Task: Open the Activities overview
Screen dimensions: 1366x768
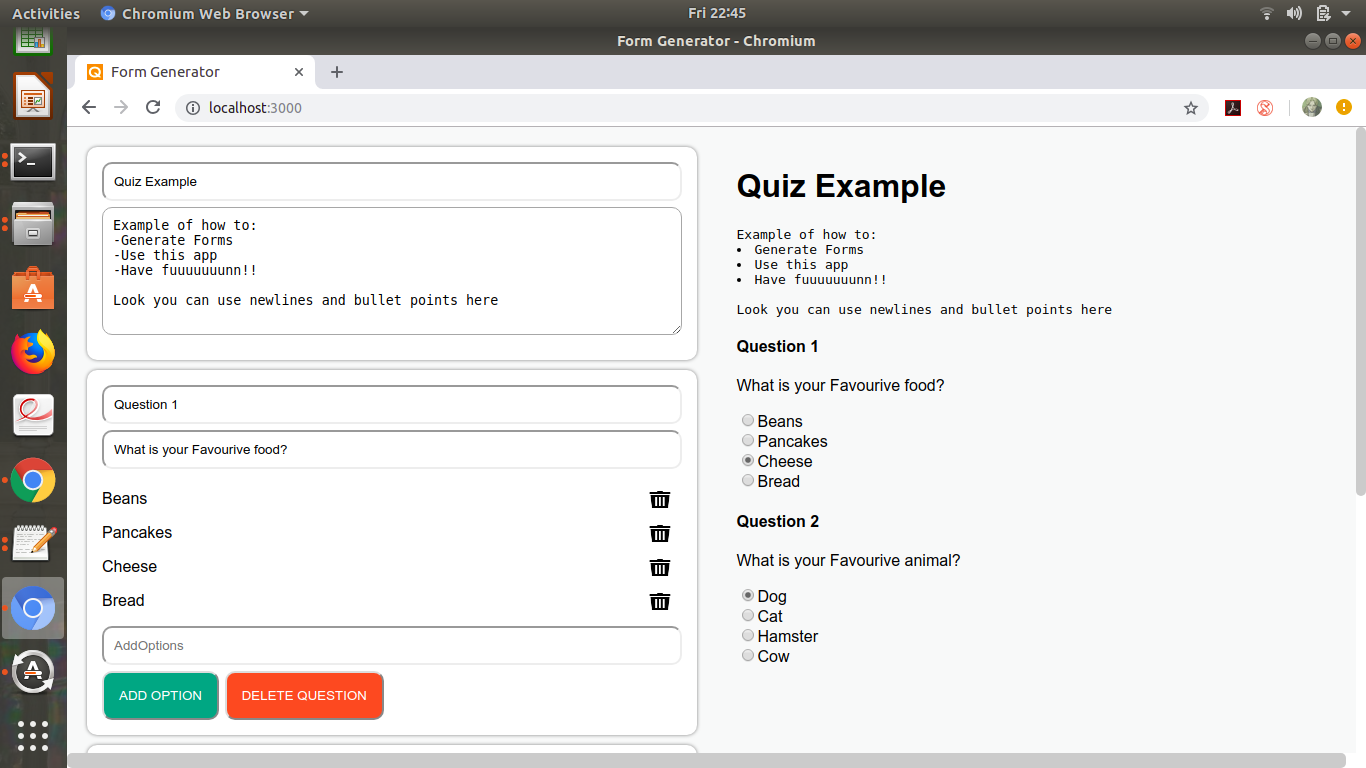Action: [x=46, y=13]
